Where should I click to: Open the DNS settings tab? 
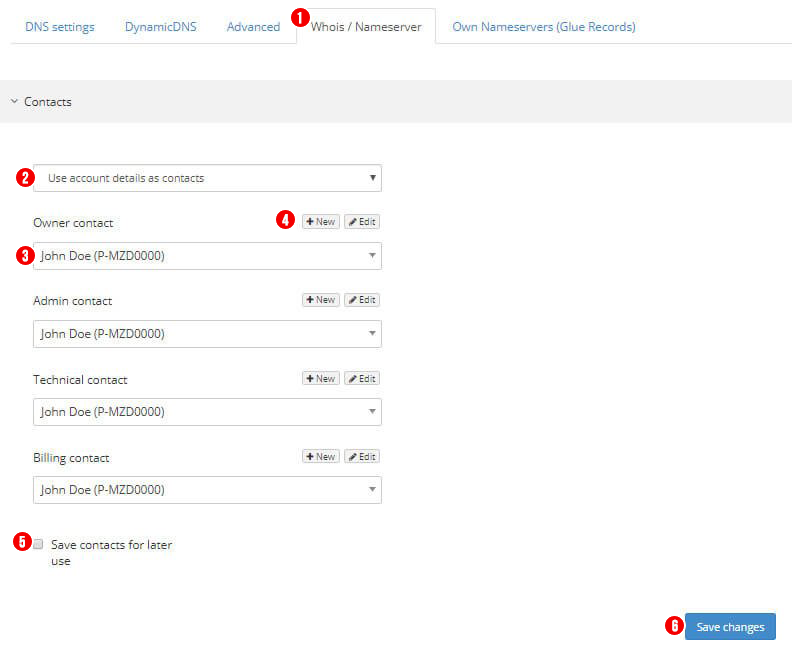pos(60,27)
